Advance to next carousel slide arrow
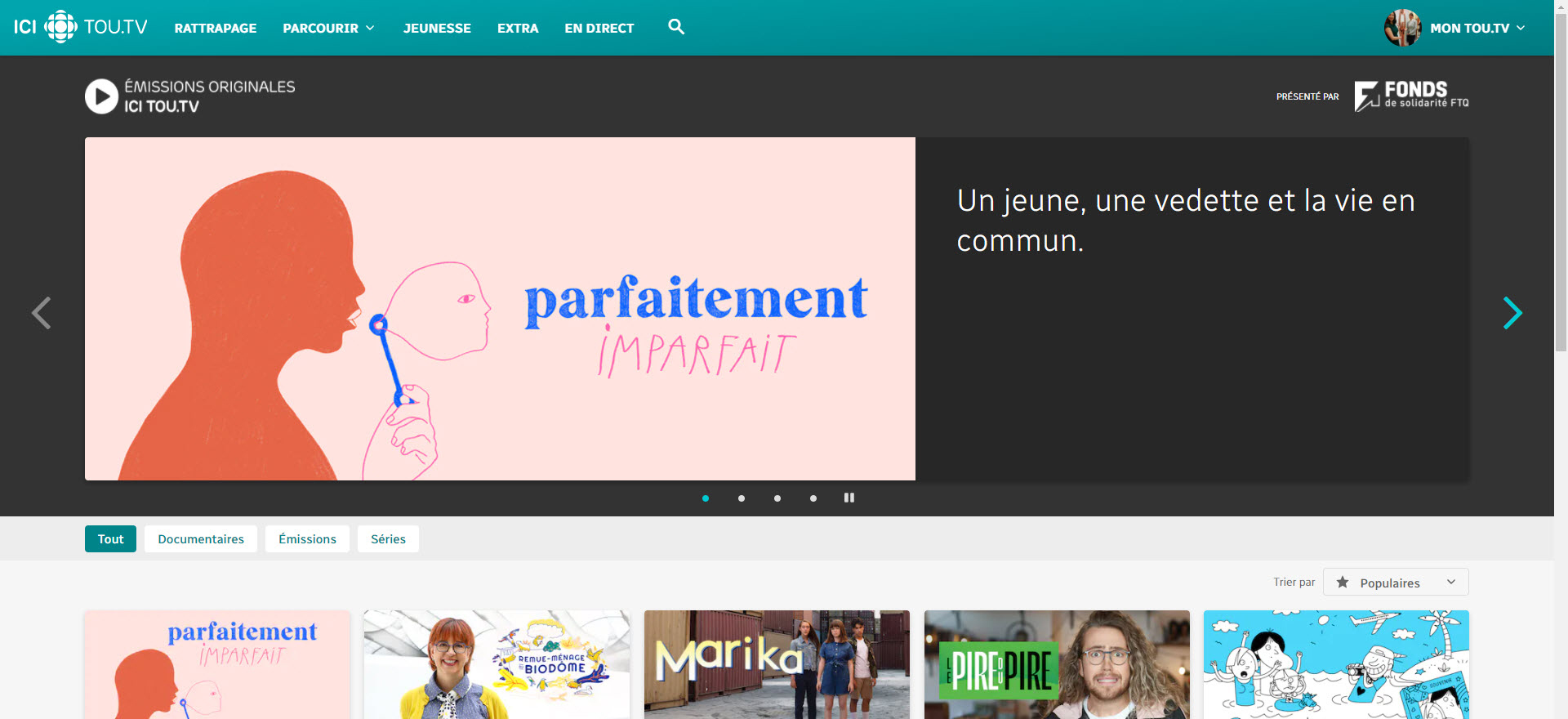Viewport: 1568px width, 719px height. point(1512,313)
